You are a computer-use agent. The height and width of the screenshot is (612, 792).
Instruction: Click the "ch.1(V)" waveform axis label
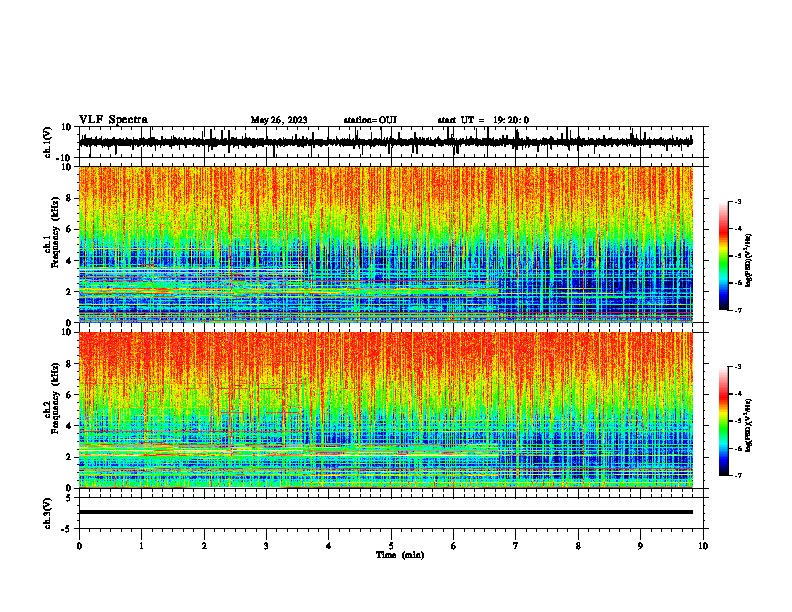48,142
